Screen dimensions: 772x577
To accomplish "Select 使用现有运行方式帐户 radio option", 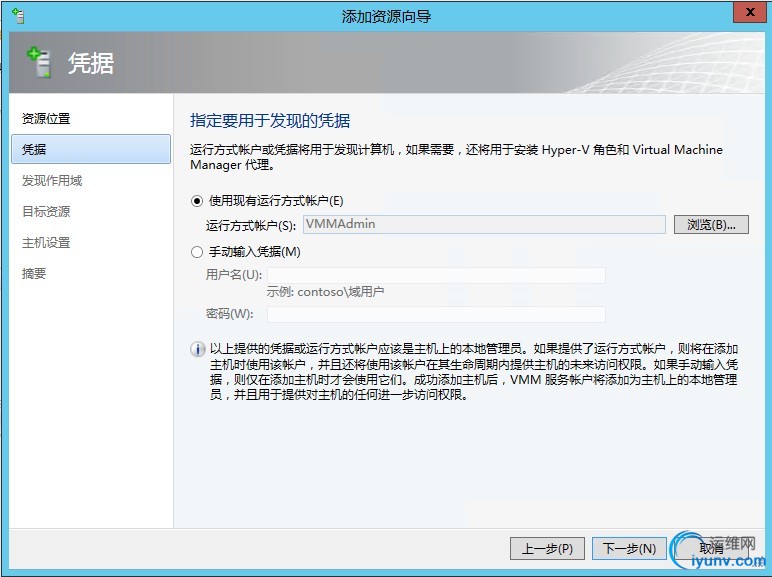I will coord(197,201).
